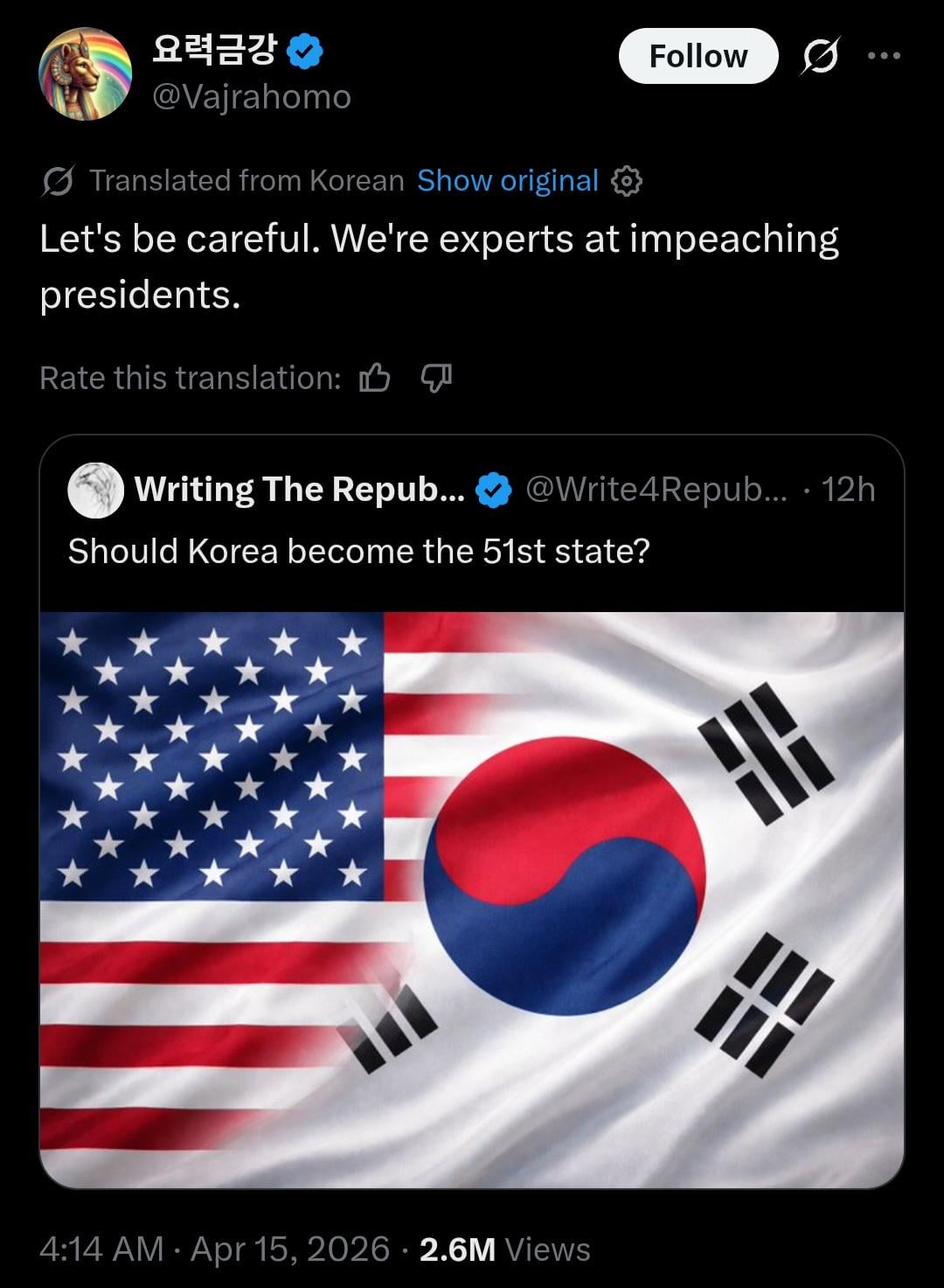Open the US-Korea flag image

click(472, 899)
